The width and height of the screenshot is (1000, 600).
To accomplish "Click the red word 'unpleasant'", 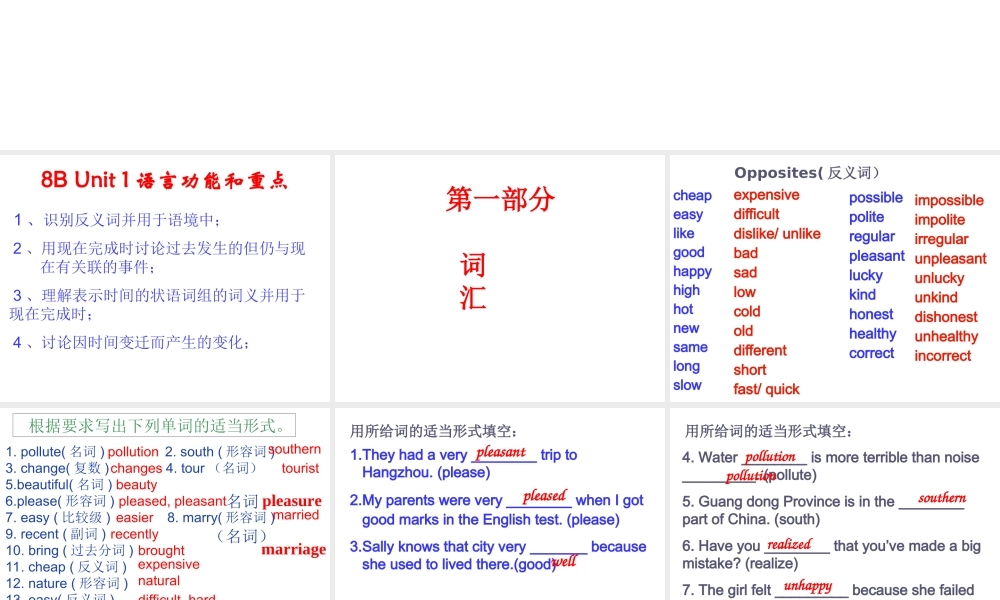I will tap(950, 259).
